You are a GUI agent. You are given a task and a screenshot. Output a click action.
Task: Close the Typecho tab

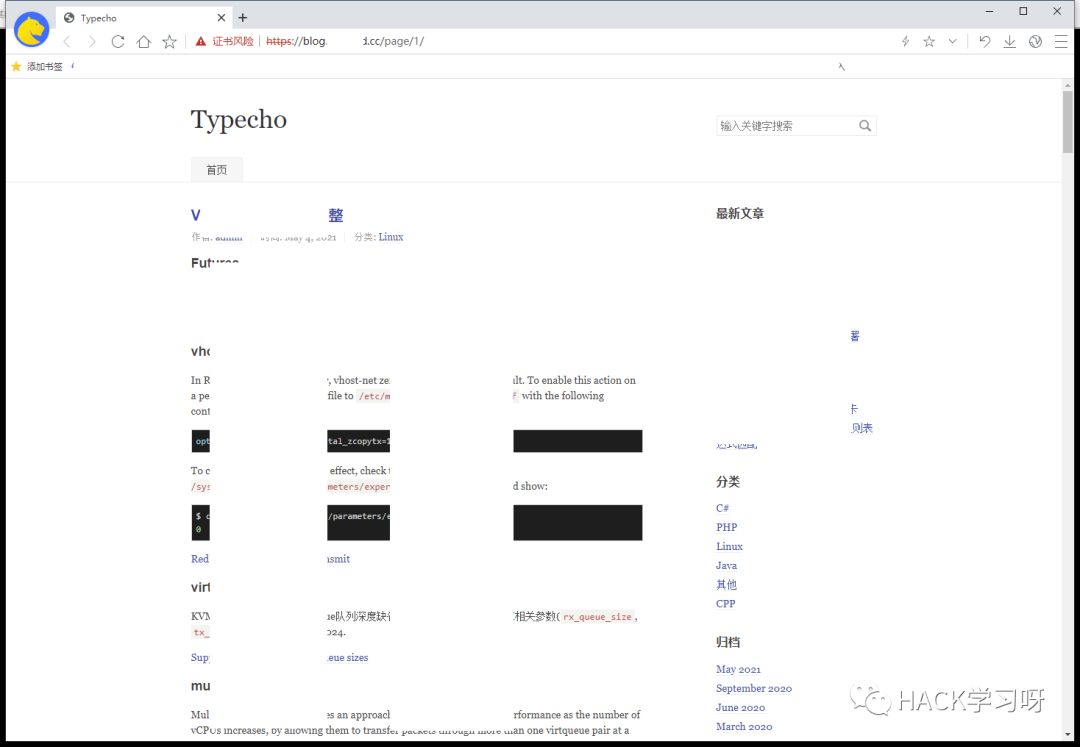(221, 18)
